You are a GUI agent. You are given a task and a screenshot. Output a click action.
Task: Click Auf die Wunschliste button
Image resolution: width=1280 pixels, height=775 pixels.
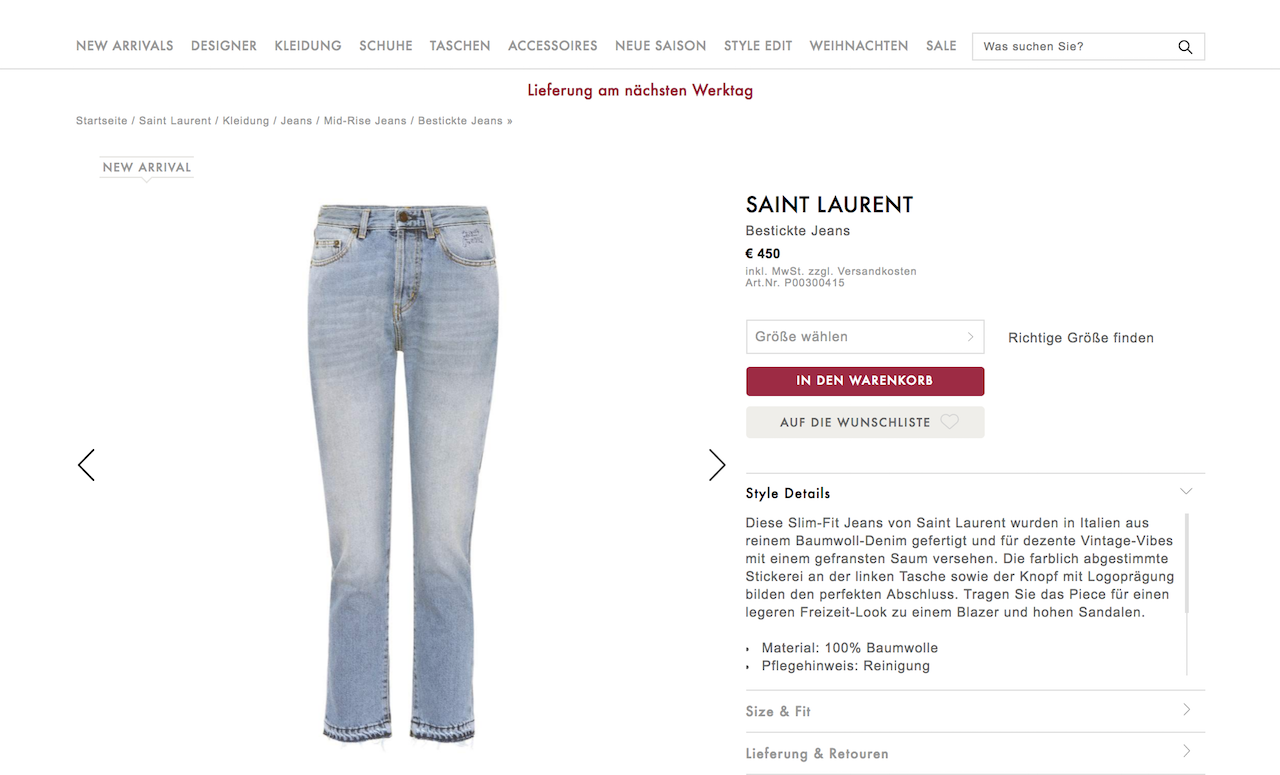[865, 422]
